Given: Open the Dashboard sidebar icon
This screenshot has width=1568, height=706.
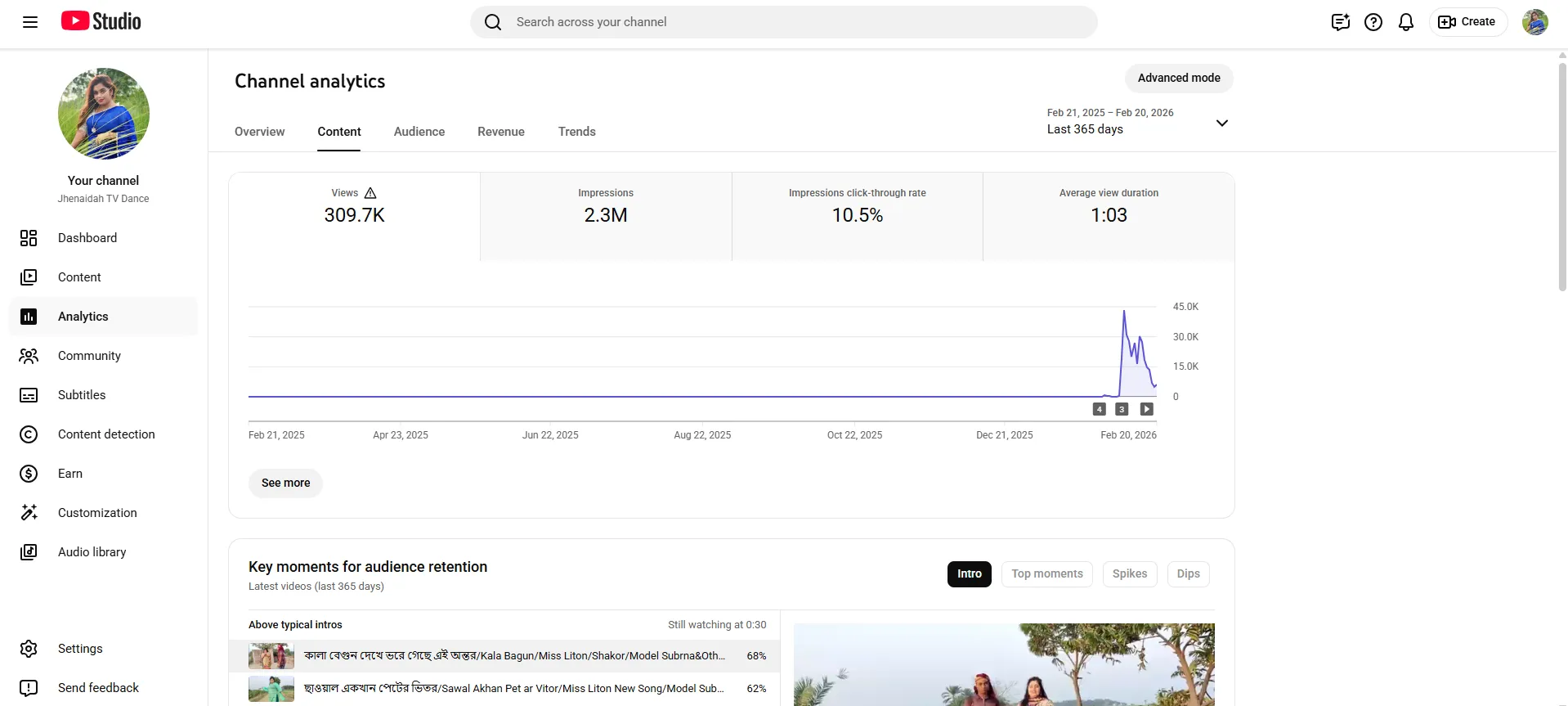Looking at the screenshot, I should point(29,238).
